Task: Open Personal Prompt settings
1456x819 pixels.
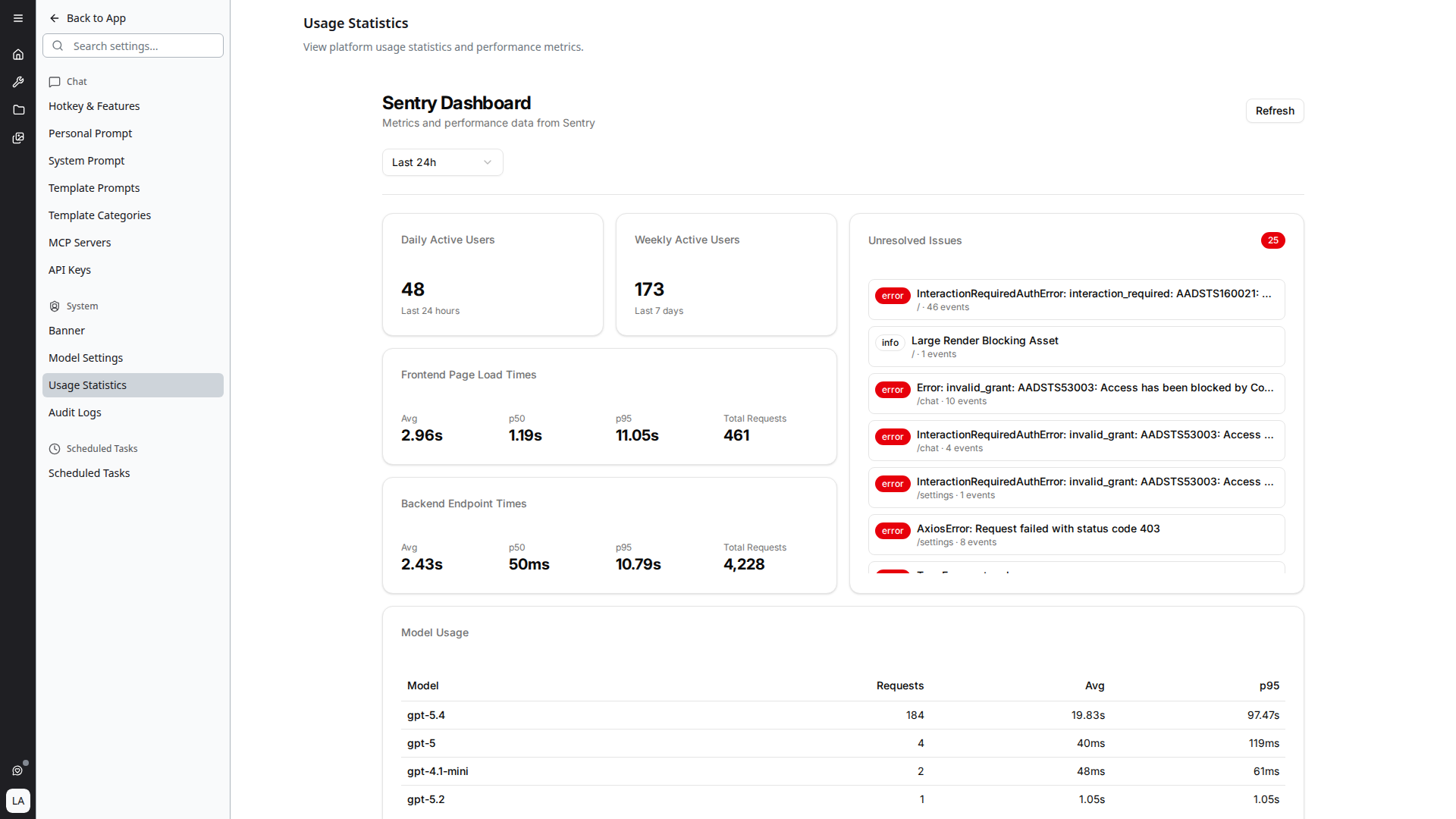Action: click(133, 133)
